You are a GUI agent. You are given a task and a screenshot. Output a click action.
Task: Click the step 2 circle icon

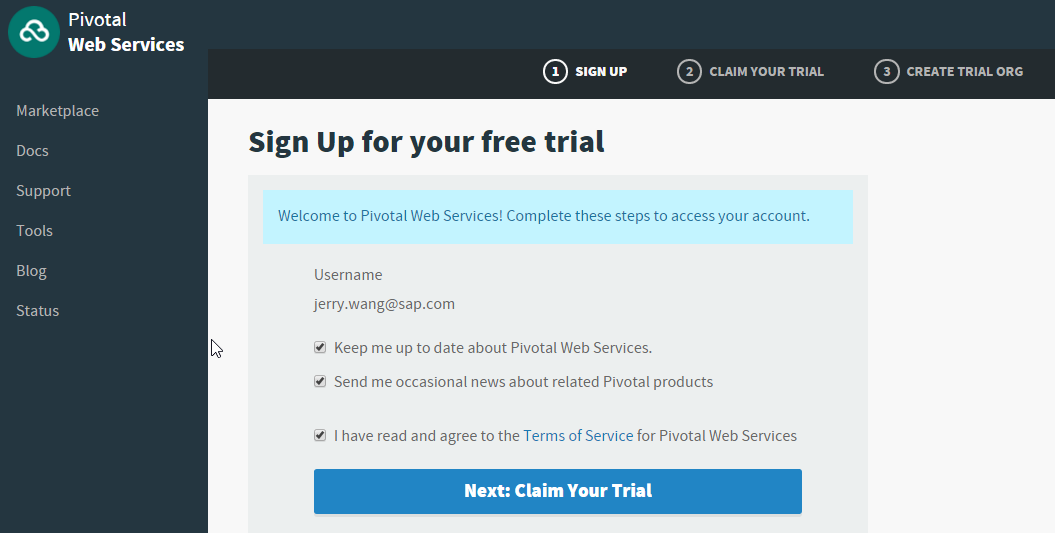(689, 71)
